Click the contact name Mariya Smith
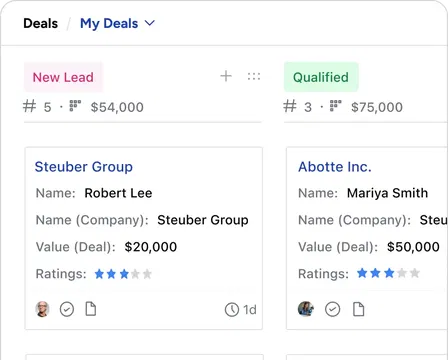 point(387,193)
